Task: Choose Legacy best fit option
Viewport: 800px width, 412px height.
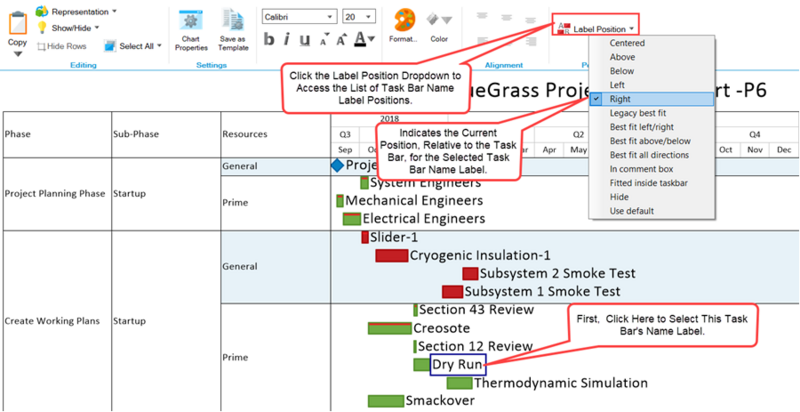Action: (x=652, y=113)
